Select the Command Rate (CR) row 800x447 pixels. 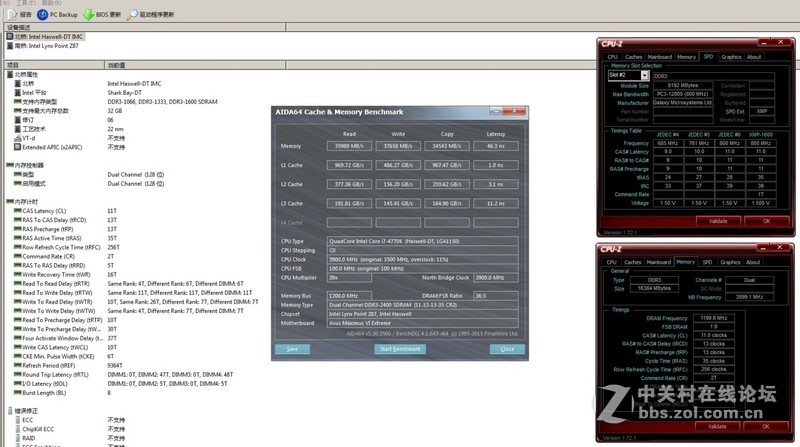[x=44, y=257]
